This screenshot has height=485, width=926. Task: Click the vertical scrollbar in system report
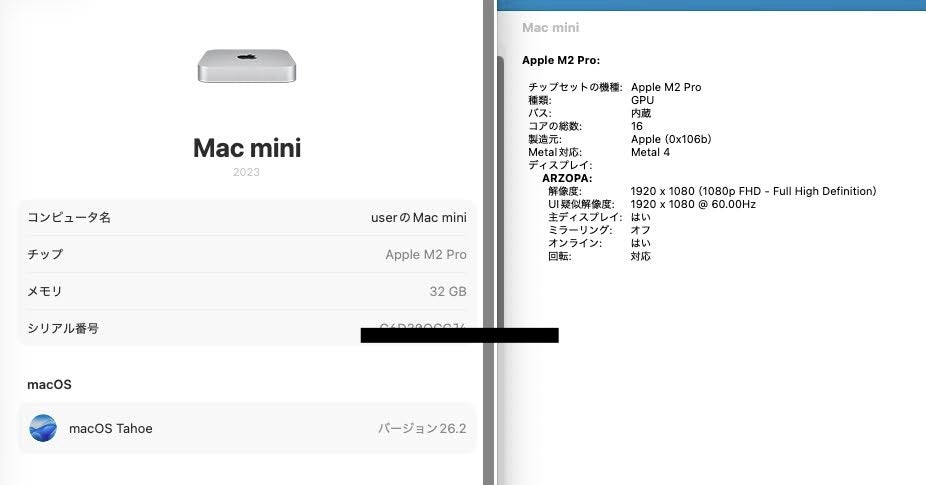(x=500, y=200)
